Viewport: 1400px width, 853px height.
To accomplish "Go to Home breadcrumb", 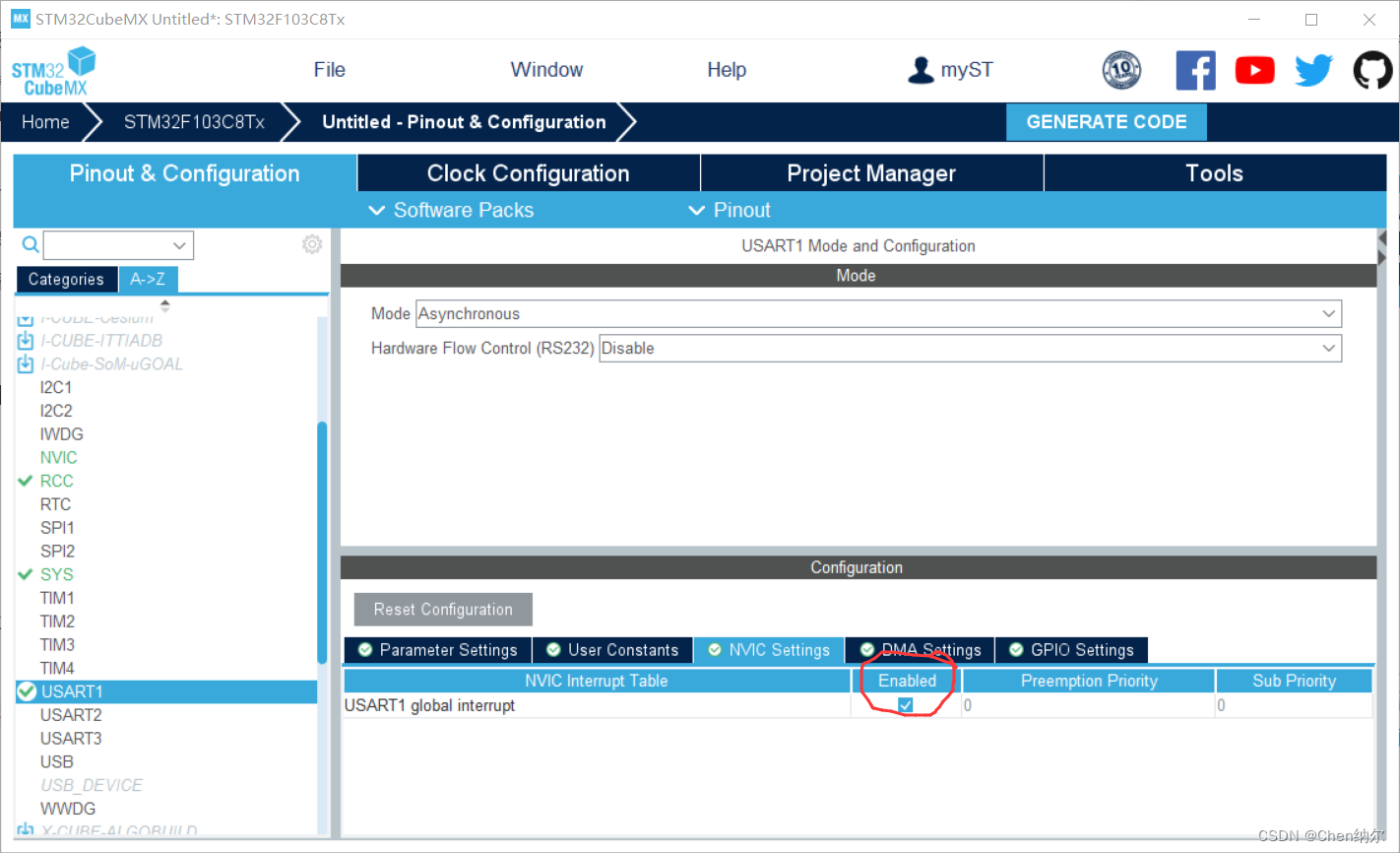I will coord(45,122).
